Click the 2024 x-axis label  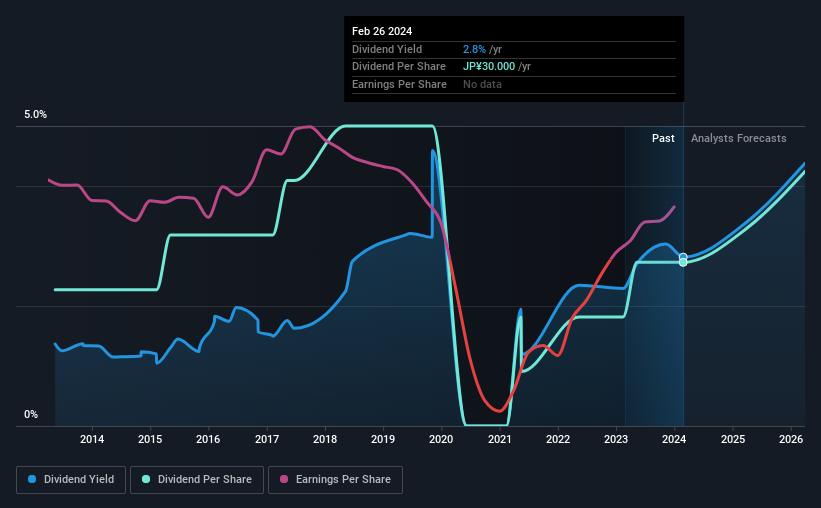(x=674, y=439)
